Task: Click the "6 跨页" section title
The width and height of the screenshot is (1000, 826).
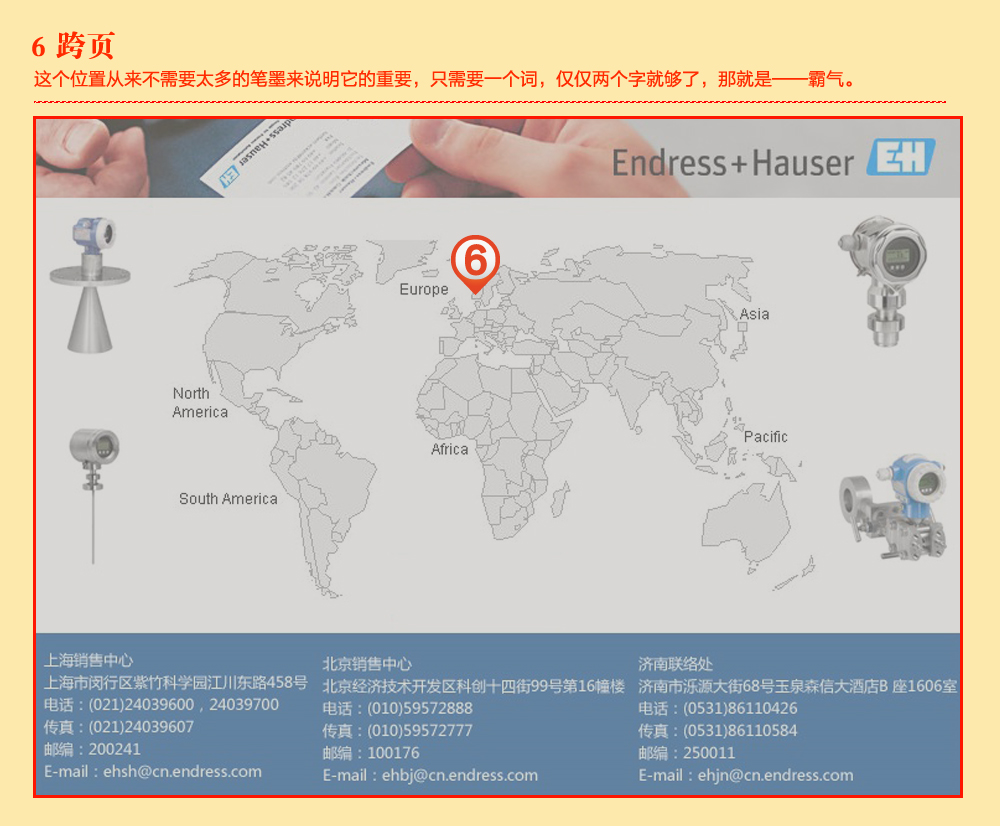Action: point(73,46)
